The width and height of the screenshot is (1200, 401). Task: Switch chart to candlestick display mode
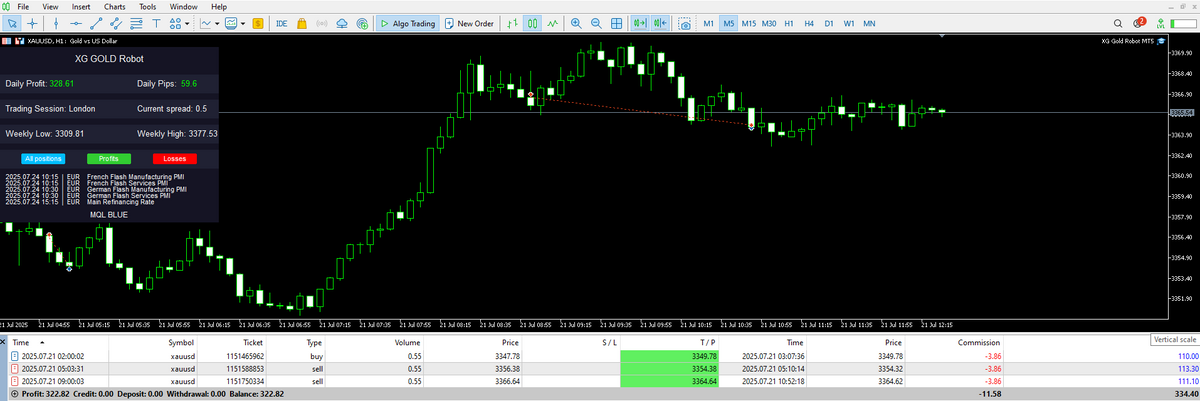[533, 23]
